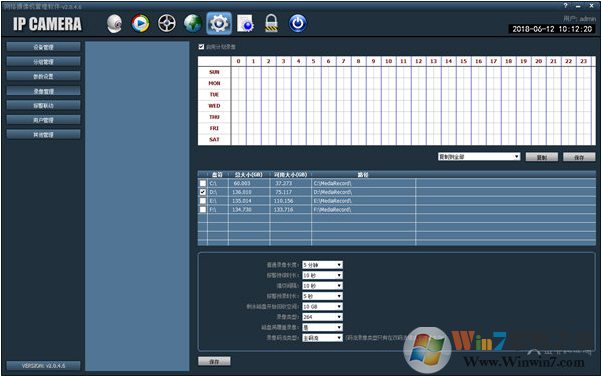Viewport: 601px width, 376px height.
Task: Open the 主码流 stream type dropdown
Action: click(322, 338)
